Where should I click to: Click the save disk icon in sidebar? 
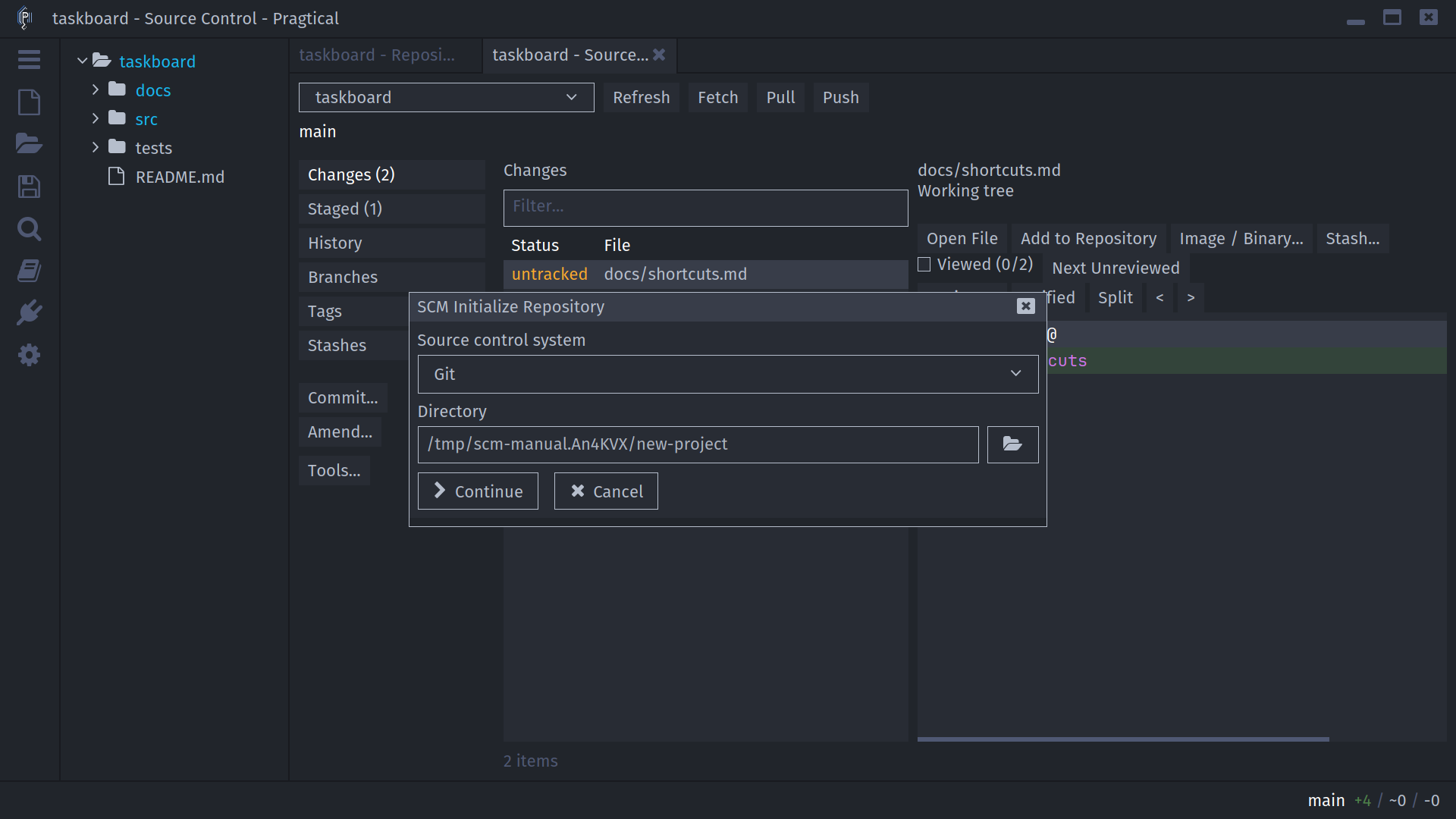click(29, 187)
